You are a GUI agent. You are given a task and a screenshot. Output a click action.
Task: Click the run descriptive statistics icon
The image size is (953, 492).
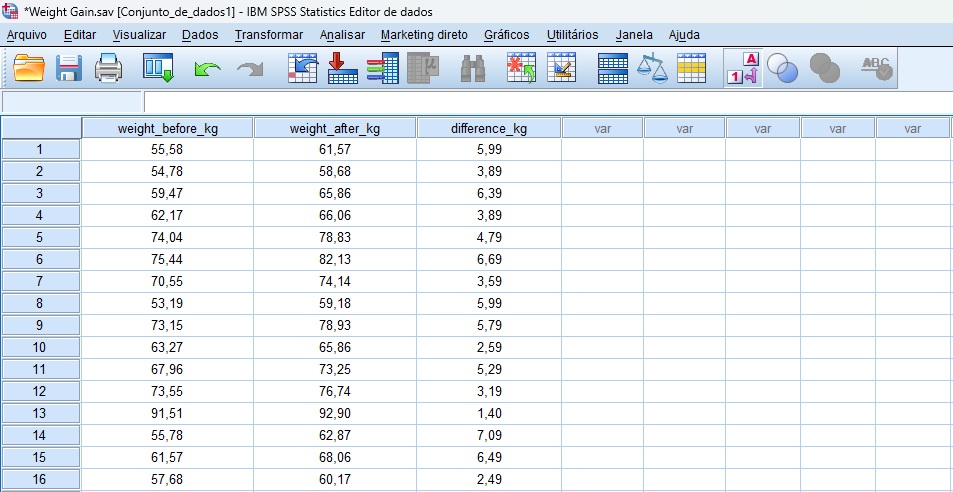click(422, 68)
